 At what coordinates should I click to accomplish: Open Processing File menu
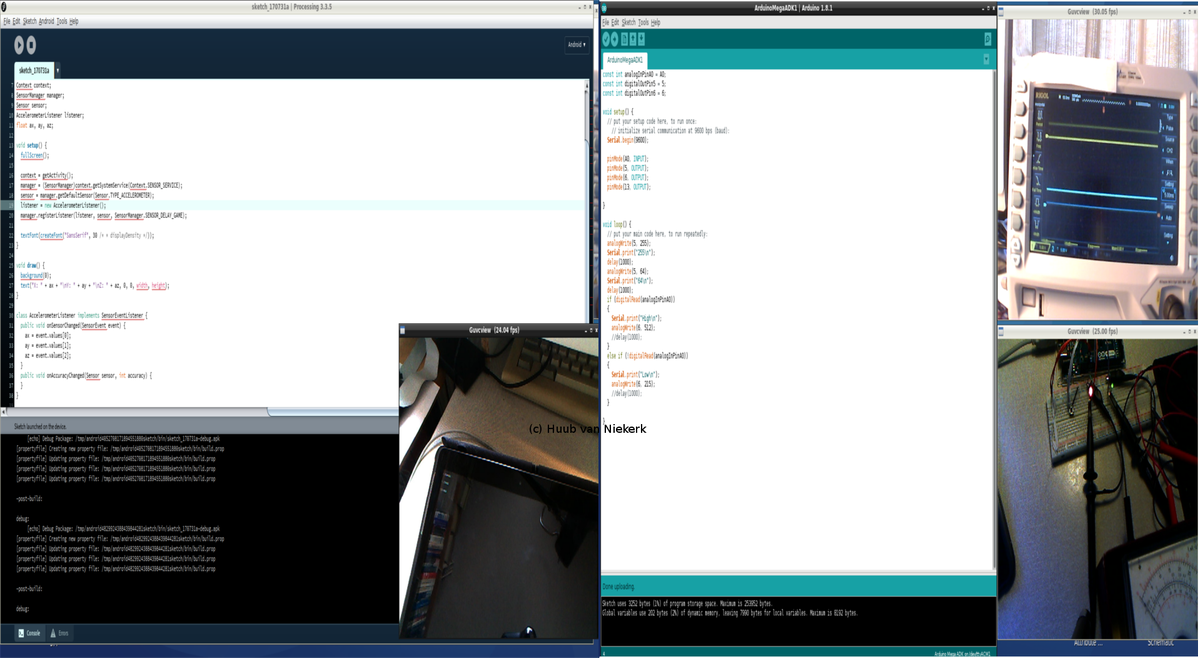(7, 21)
